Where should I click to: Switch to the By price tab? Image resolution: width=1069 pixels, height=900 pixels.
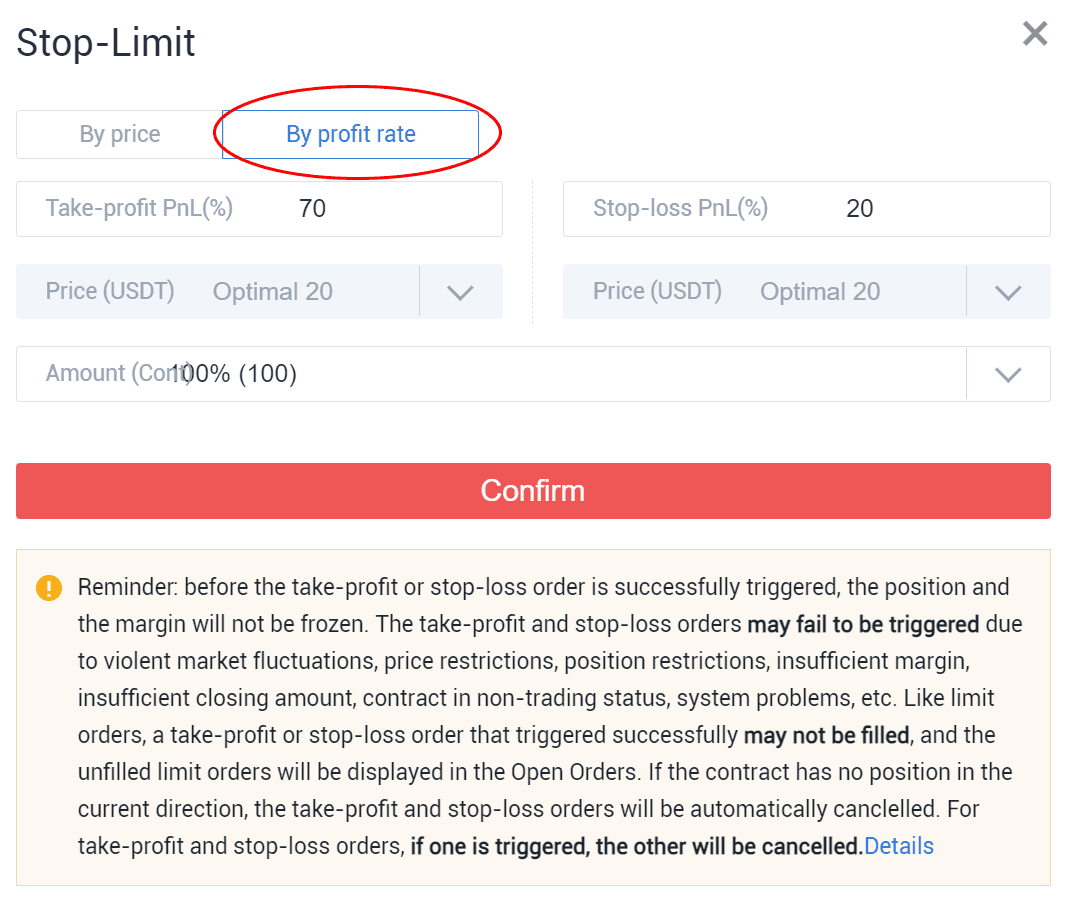[x=120, y=134]
